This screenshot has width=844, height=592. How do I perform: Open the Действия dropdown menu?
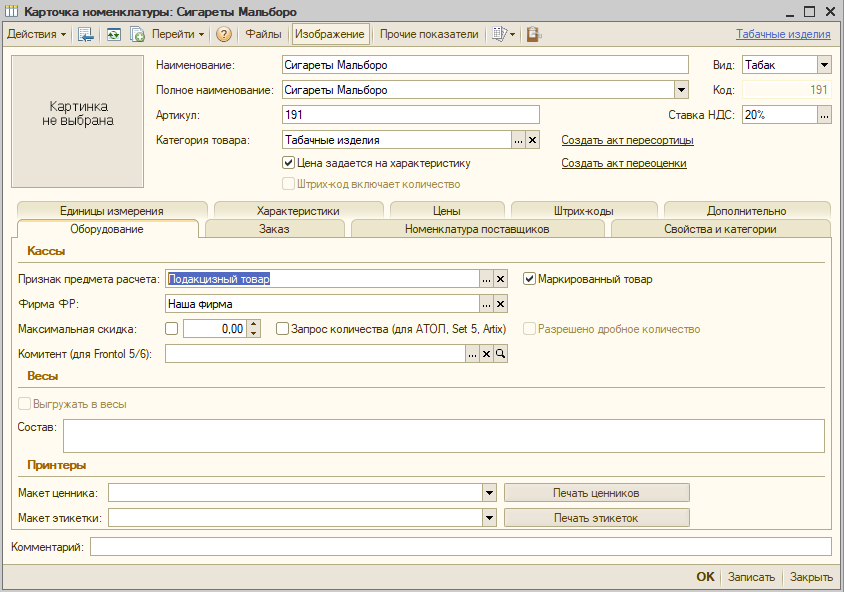click(37, 34)
